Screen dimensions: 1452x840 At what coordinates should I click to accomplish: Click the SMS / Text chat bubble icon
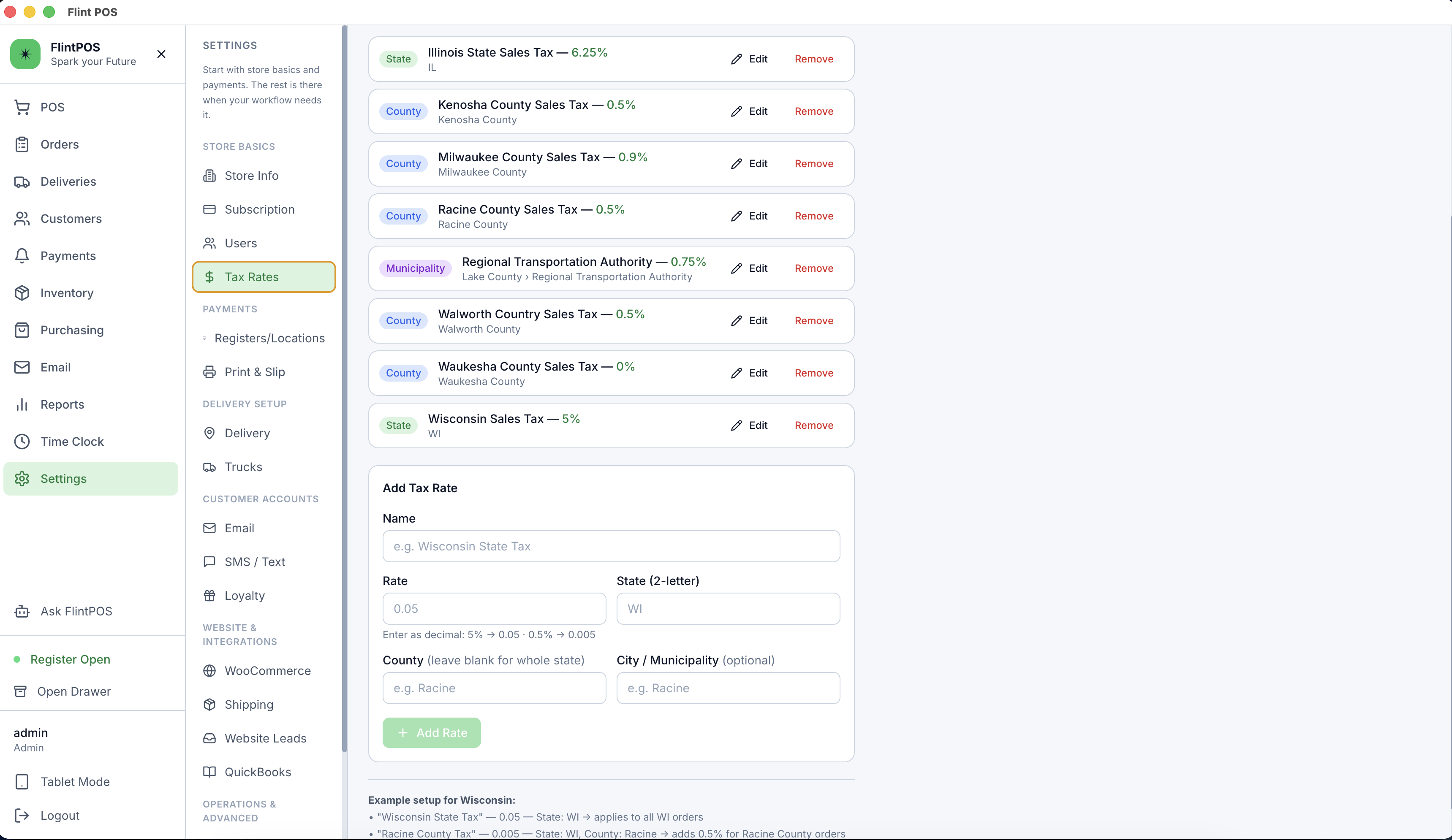210,562
